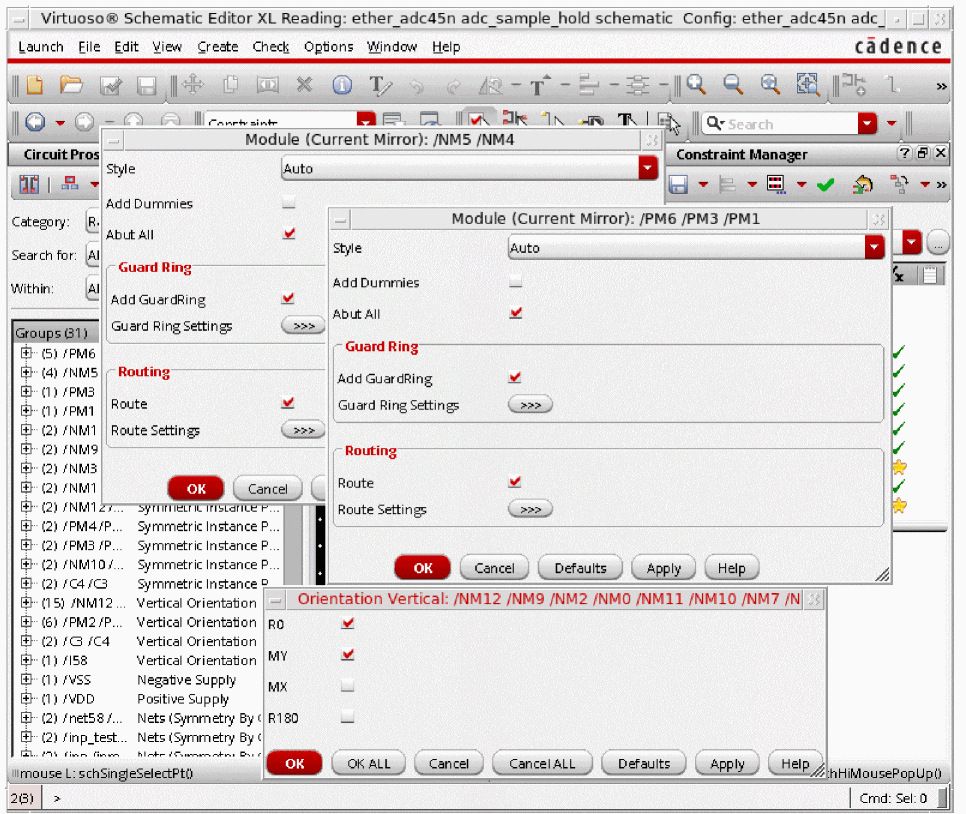
Task: Click OK ALL in Orientation Vertical dialog
Action: (368, 763)
